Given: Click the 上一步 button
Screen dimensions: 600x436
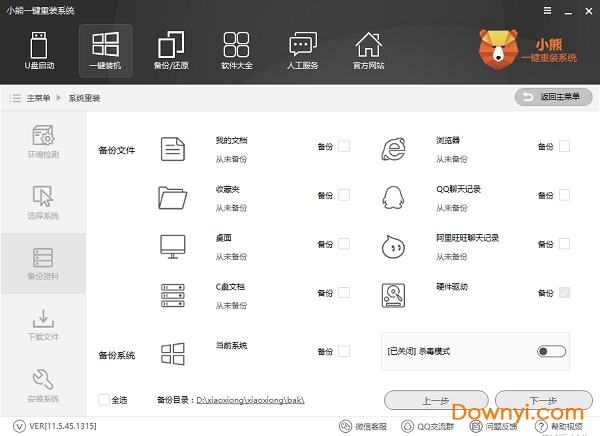Looking at the screenshot, I should tap(433, 399).
